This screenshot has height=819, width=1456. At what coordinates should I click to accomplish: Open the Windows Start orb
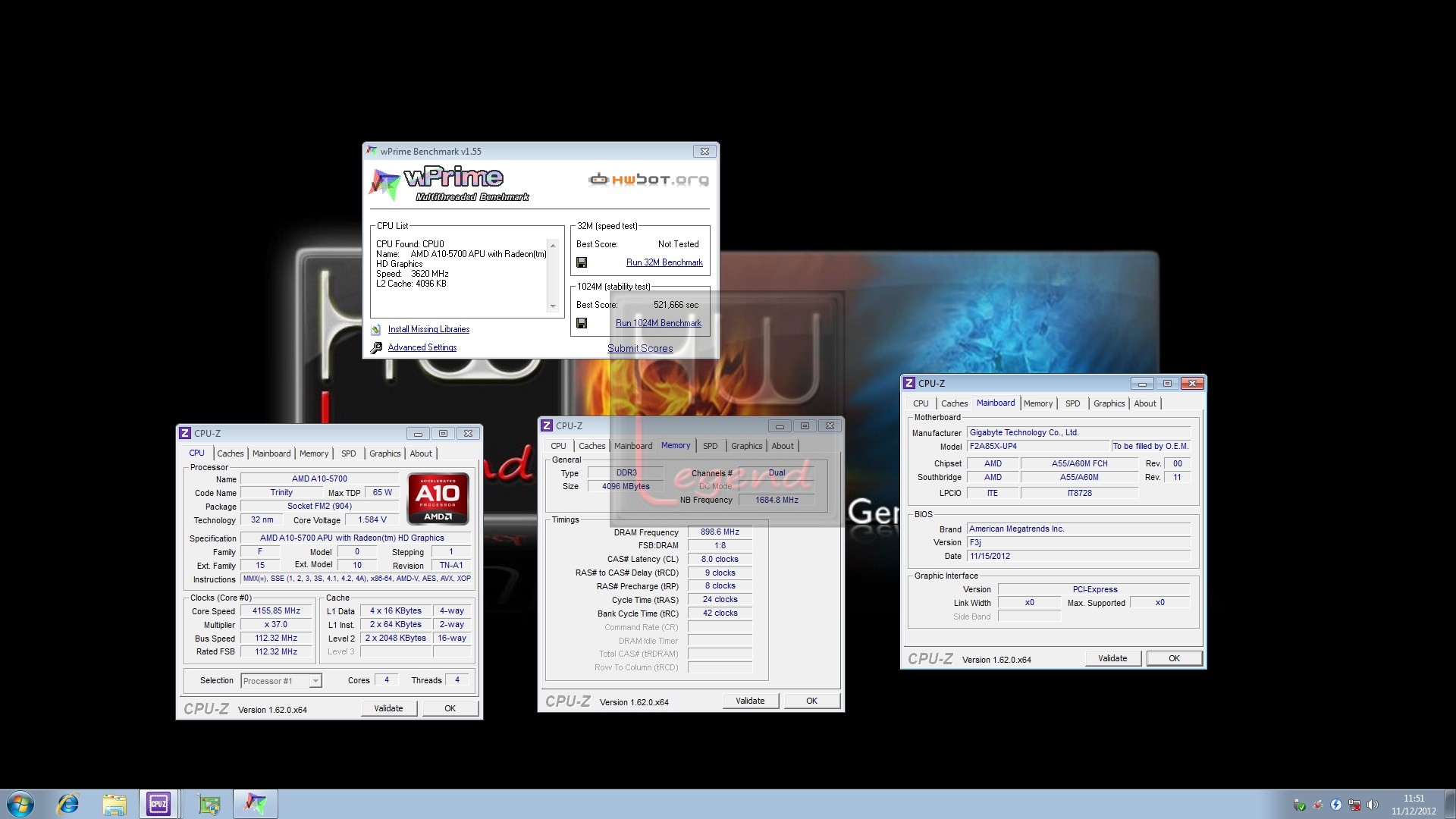click(20, 804)
